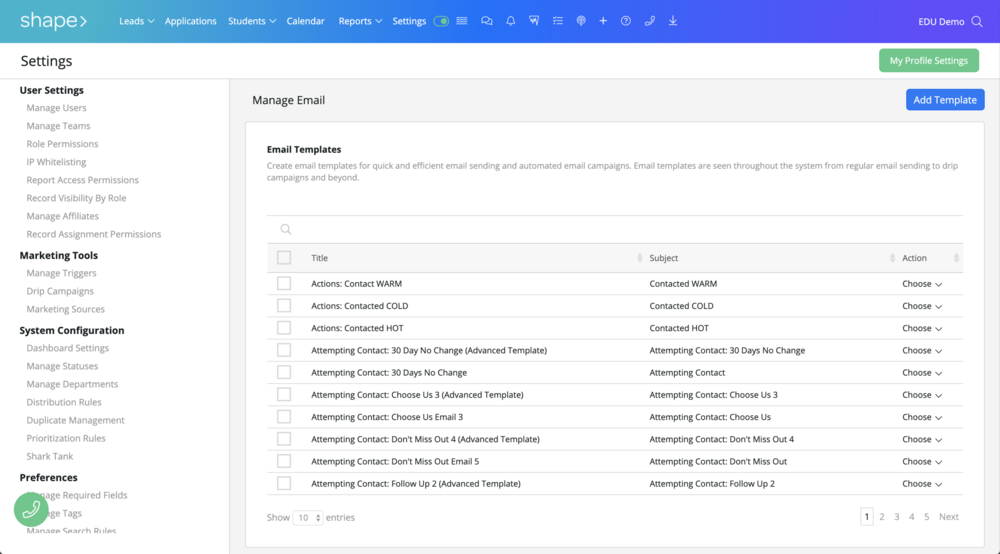Check the Actions: Contact WARM row checkbox
Viewport: 1000px width, 554px height.
pos(284,283)
